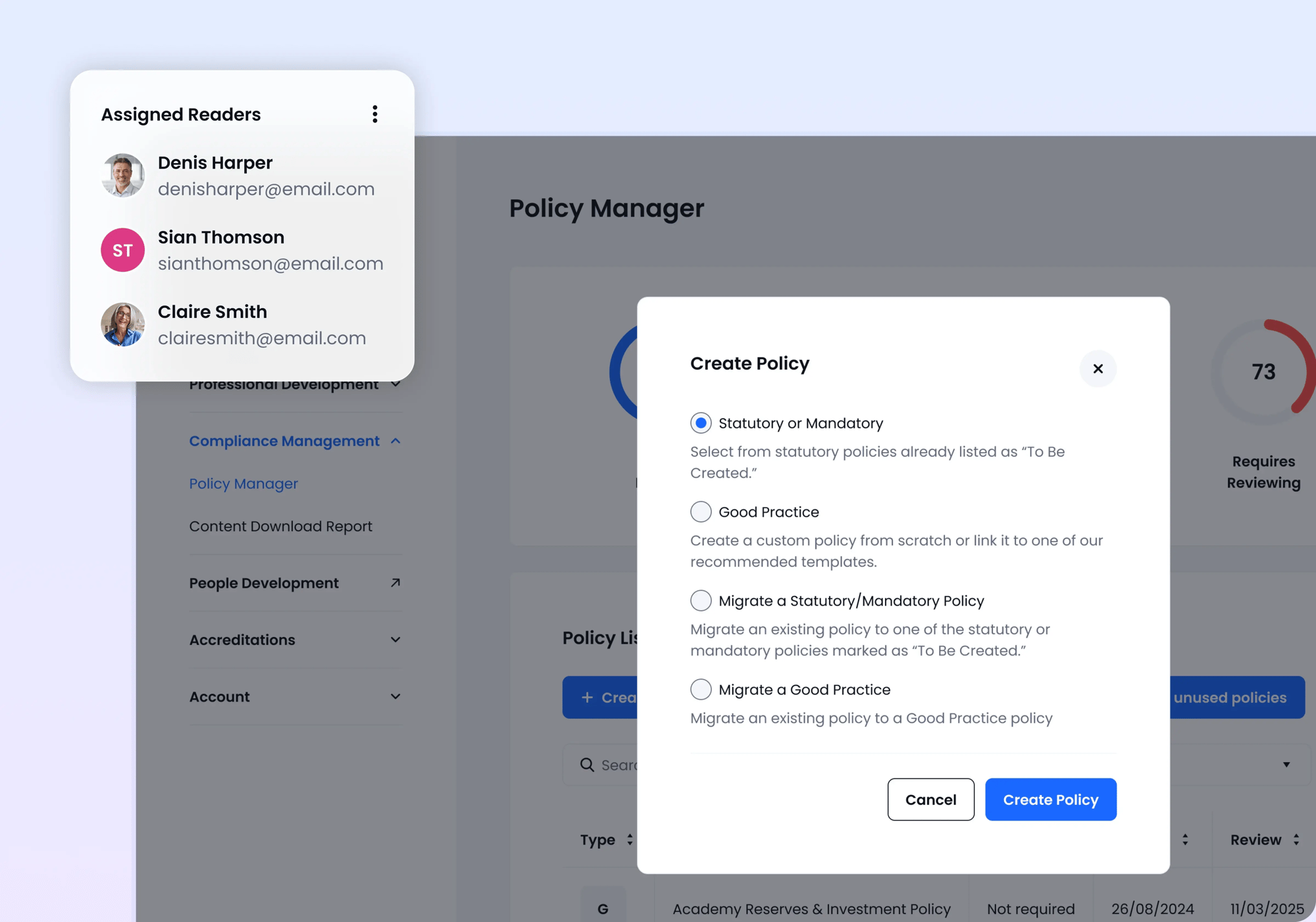Sort by Review column arrows
The width and height of the screenshot is (1316, 922).
click(1296, 840)
